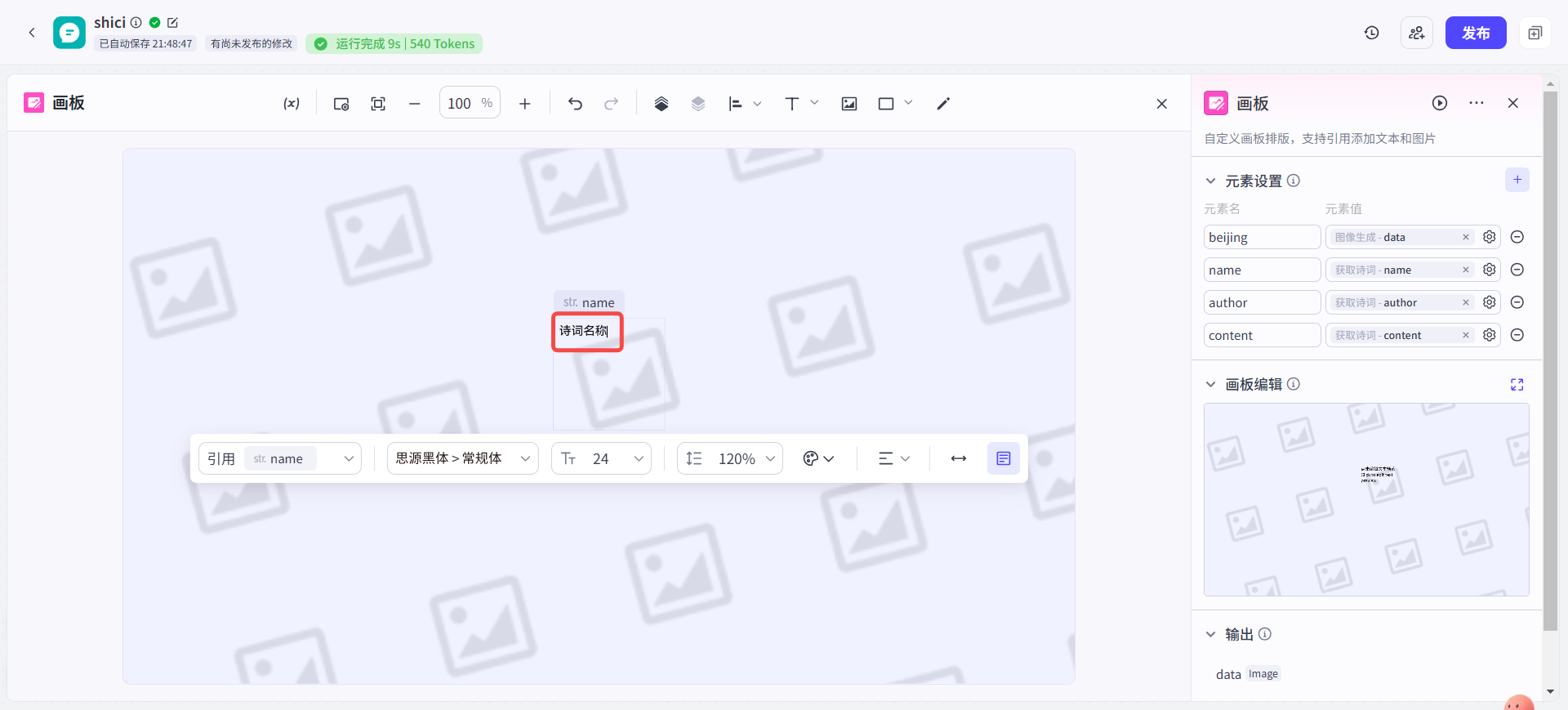1568x710 pixels.
Task: Add a new element with plus button
Action: coord(1517,180)
